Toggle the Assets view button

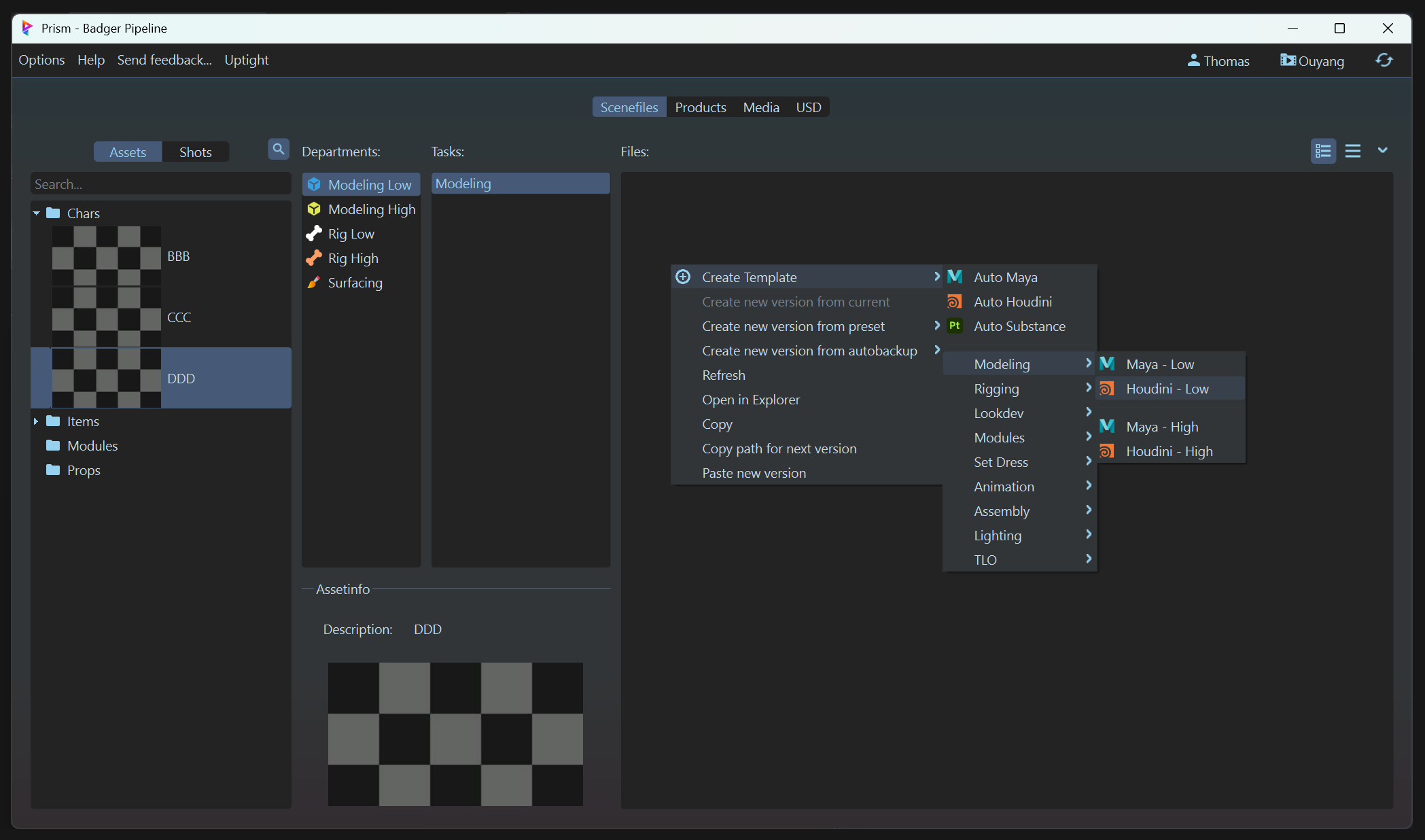click(128, 152)
